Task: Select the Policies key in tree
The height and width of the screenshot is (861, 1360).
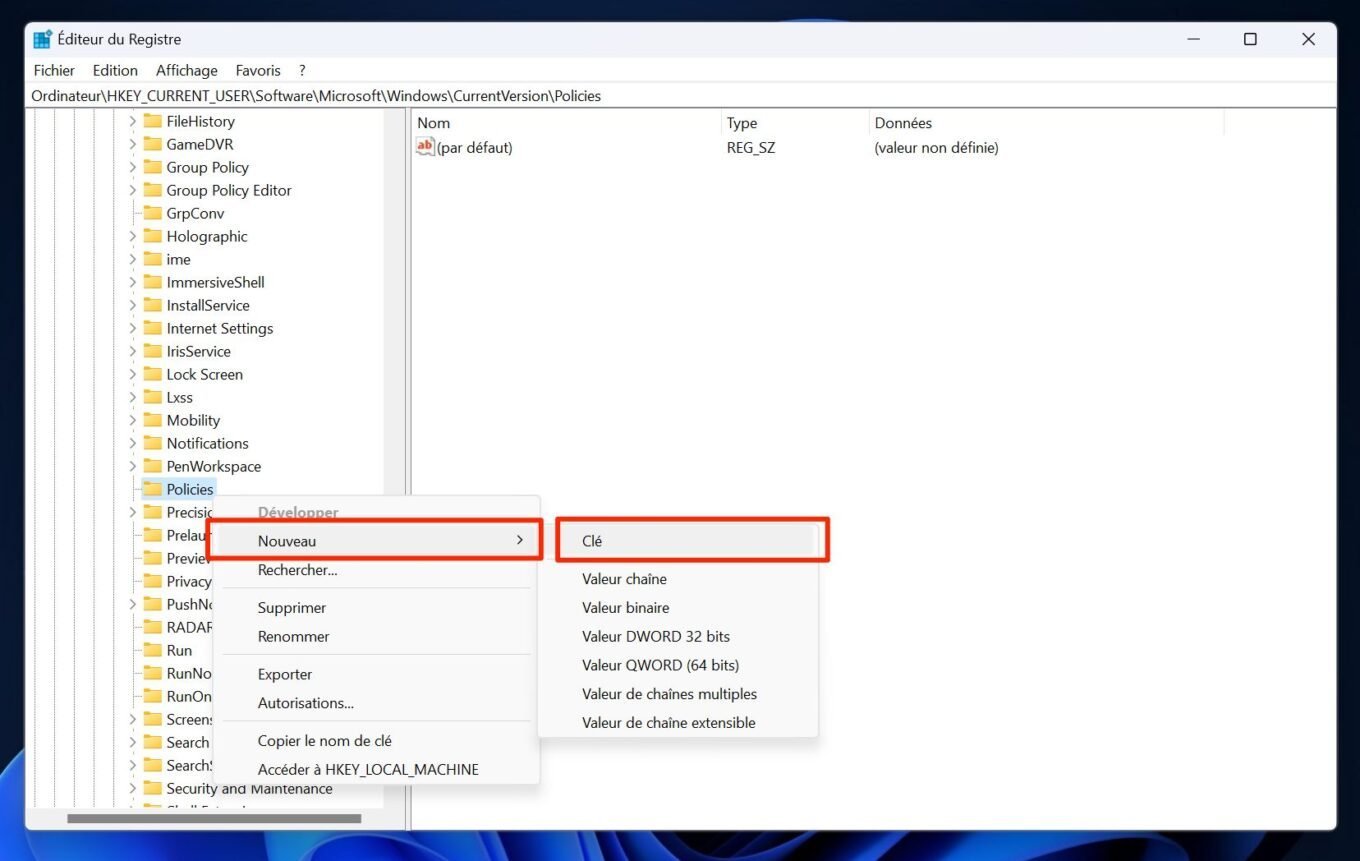Action: pos(190,489)
